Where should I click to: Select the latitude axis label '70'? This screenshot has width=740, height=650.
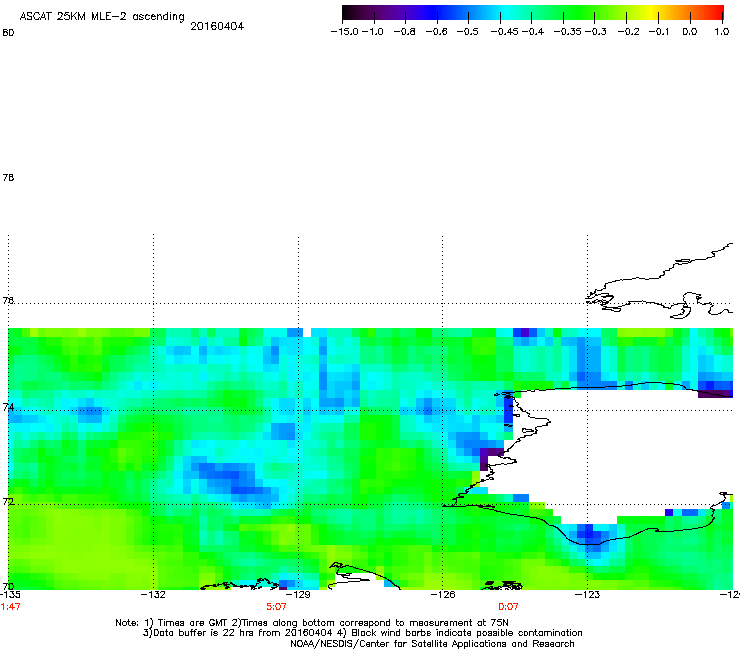tap(8, 587)
